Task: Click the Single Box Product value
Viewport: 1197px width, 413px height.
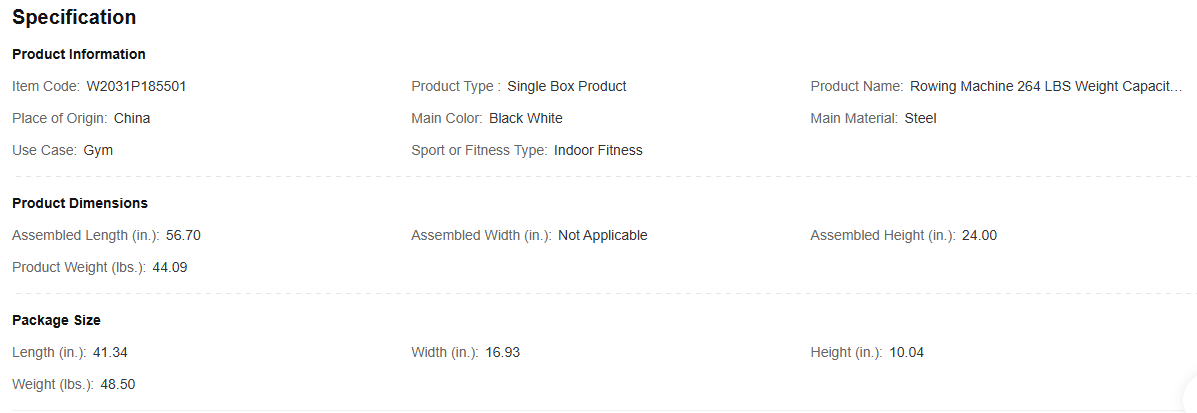Action: [x=567, y=87]
